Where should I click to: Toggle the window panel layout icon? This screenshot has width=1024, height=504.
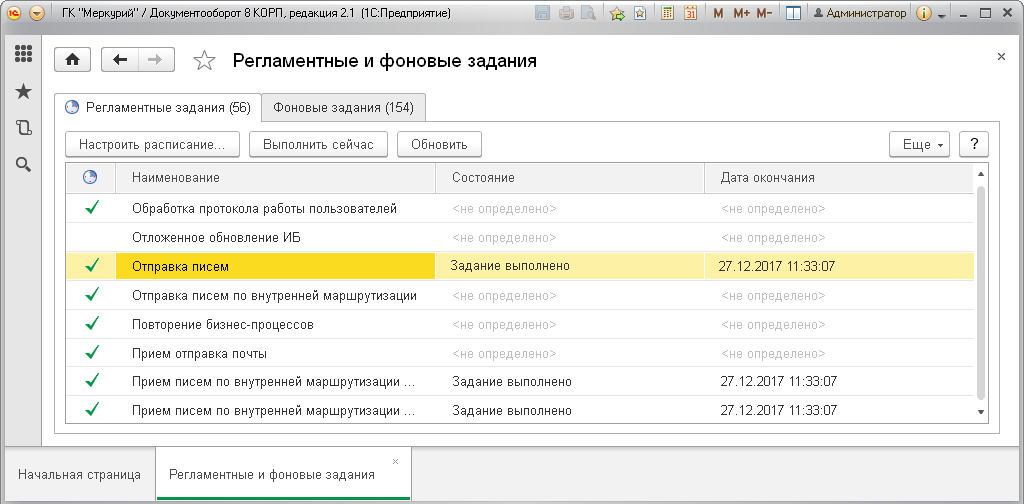(x=793, y=13)
